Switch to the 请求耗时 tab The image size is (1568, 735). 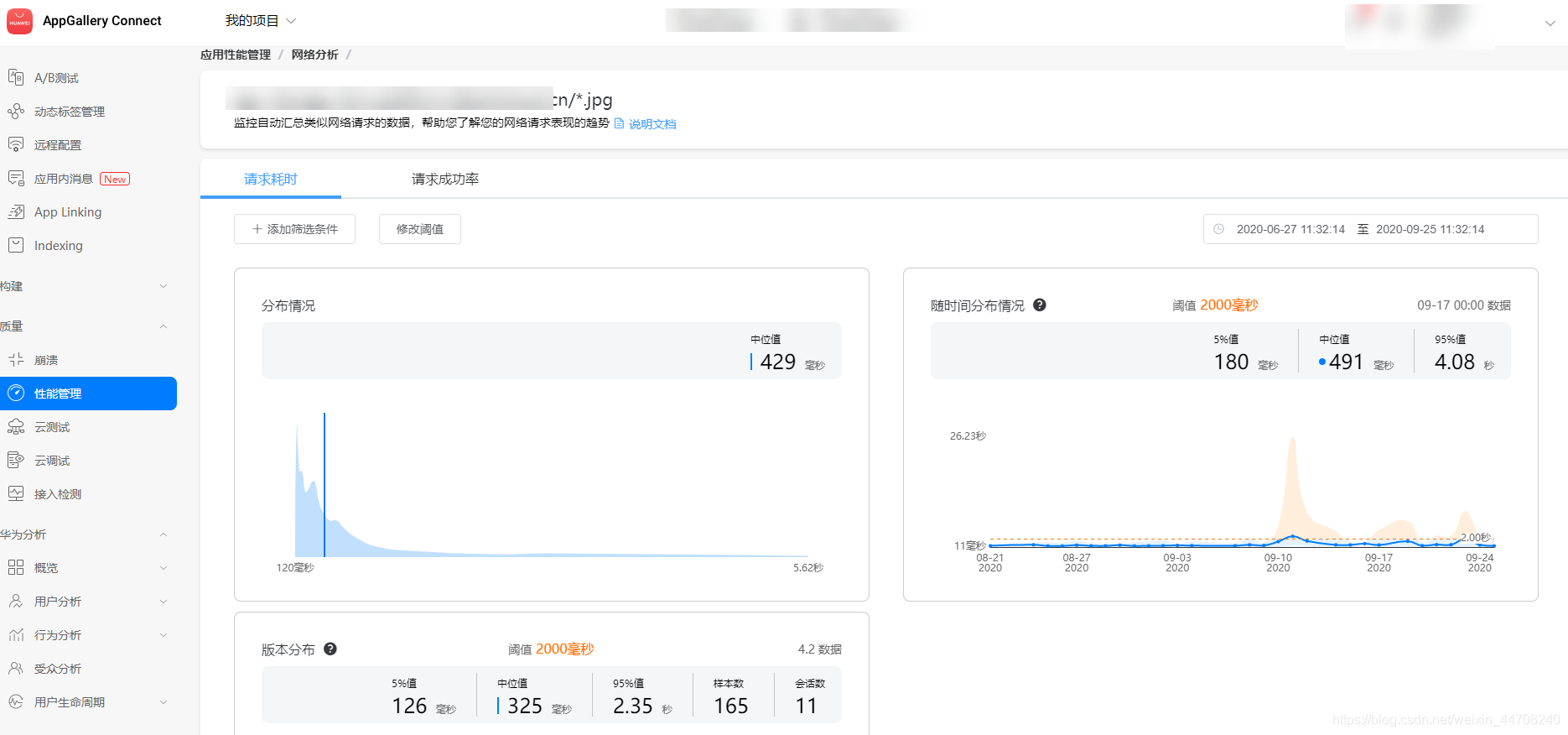pos(271,179)
